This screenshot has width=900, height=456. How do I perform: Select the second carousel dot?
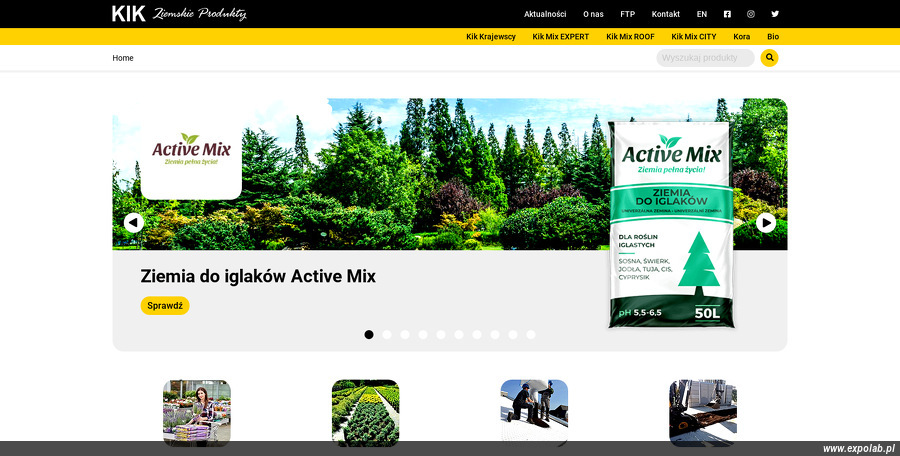coord(387,334)
